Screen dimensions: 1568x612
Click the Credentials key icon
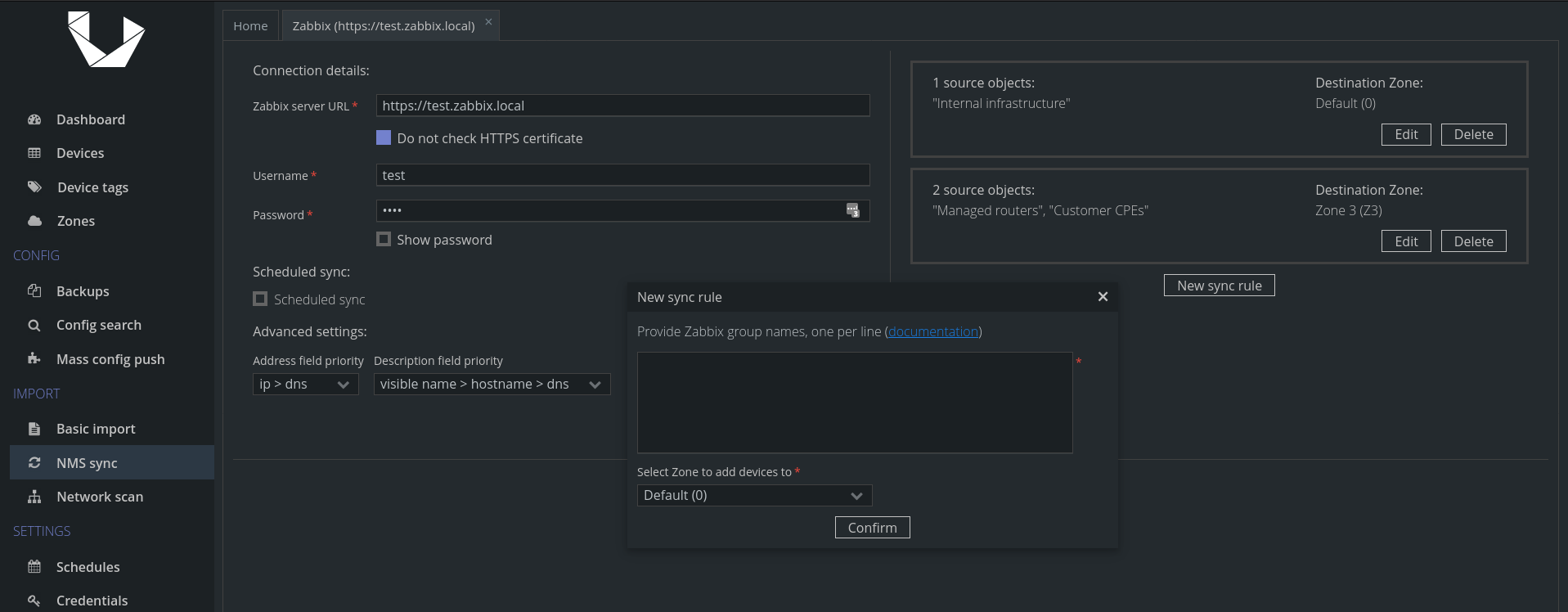[x=34, y=601]
